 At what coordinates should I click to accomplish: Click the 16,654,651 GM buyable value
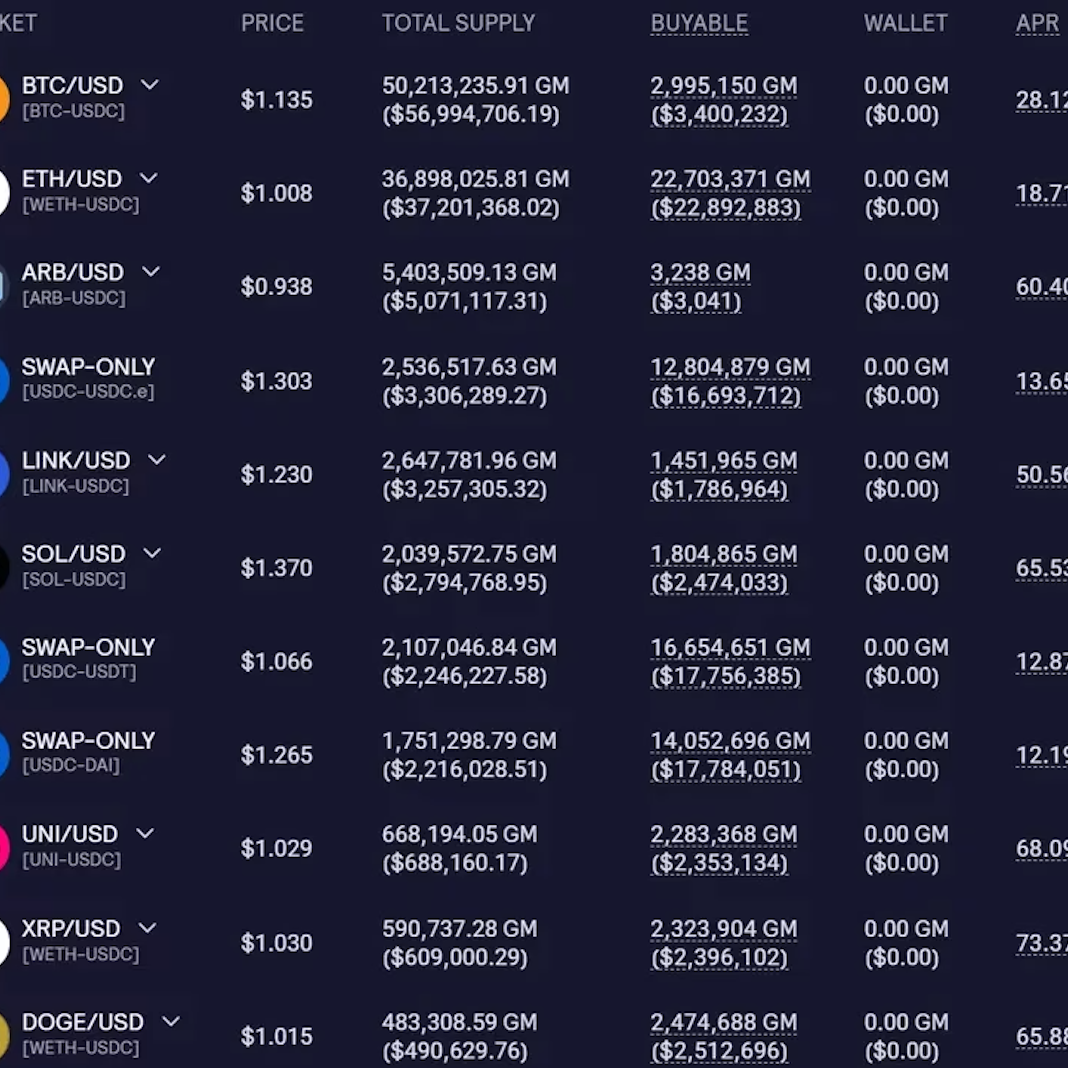(x=730, y=647)
